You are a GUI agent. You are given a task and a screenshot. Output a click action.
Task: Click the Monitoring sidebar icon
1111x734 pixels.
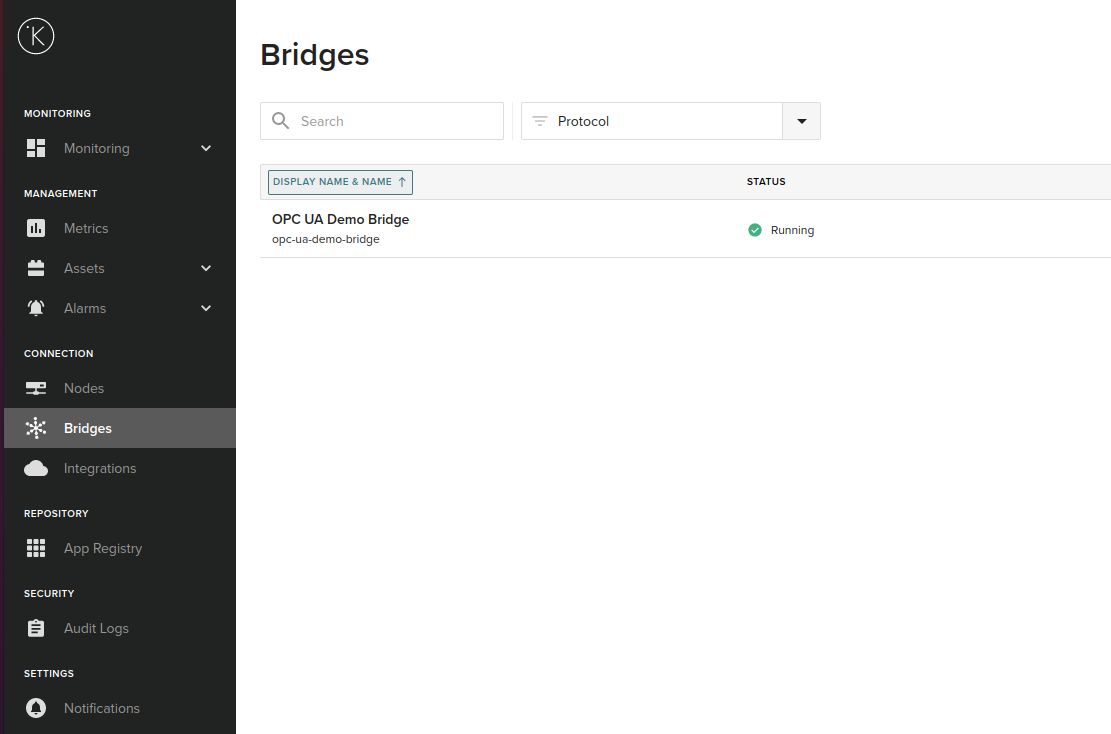(37, 148)
